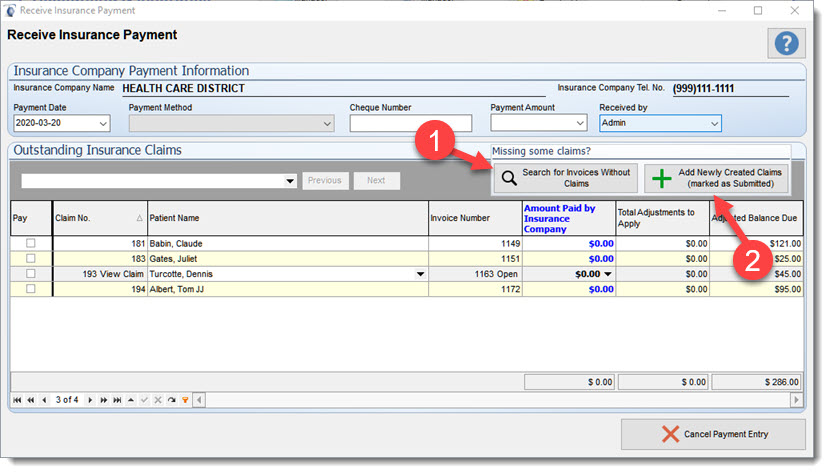Click Add Newly Created Claims button

[716, 178]
